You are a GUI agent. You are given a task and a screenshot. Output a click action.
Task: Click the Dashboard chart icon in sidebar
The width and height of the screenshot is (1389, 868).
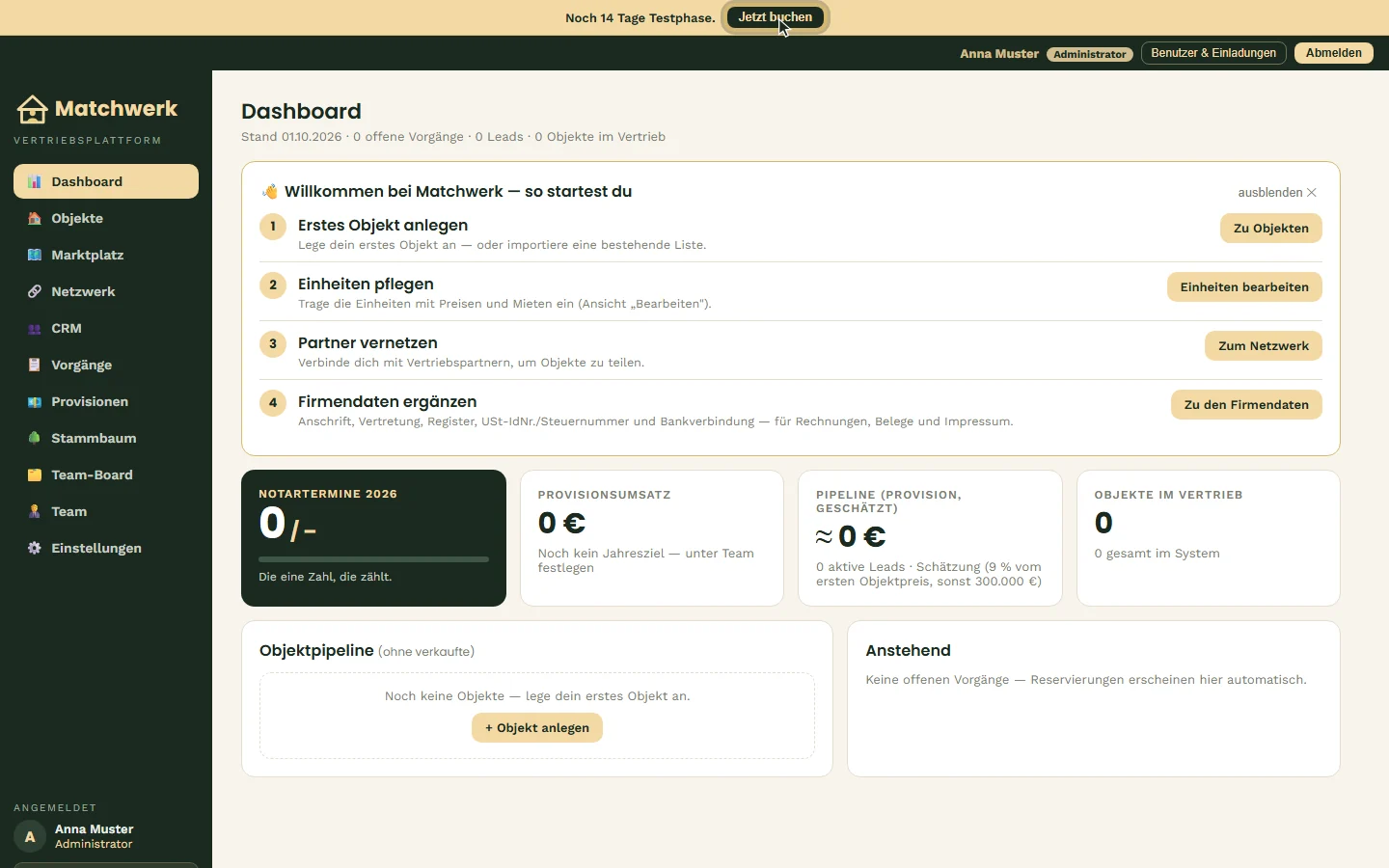pos(35,181)
